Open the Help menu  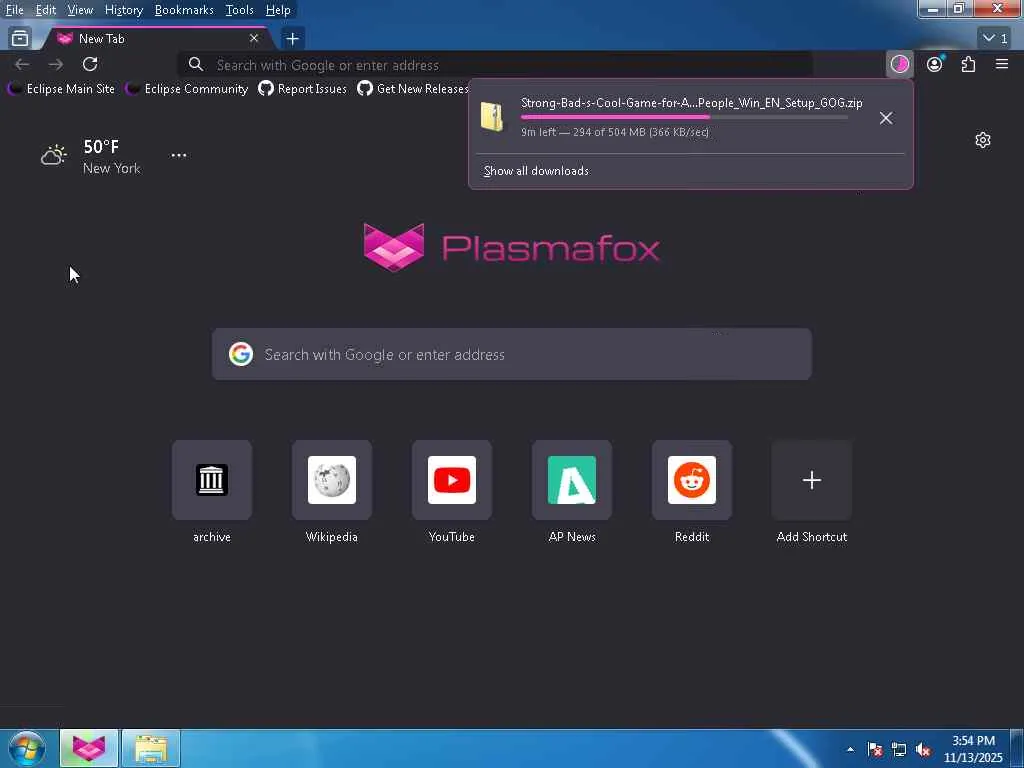pyautogui.click(x=278, y=10)
